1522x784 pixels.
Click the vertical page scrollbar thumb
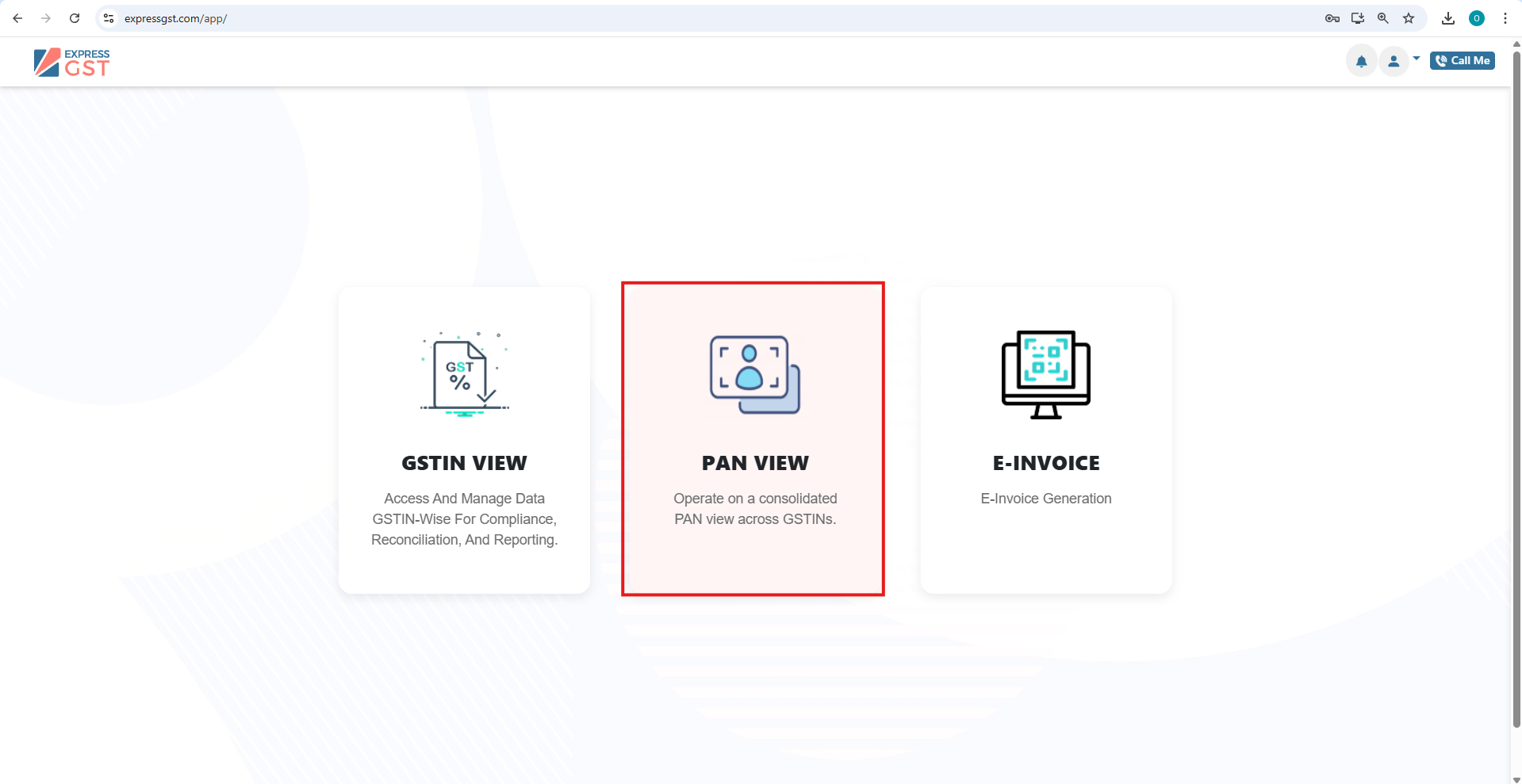(x=1516, y=381)
